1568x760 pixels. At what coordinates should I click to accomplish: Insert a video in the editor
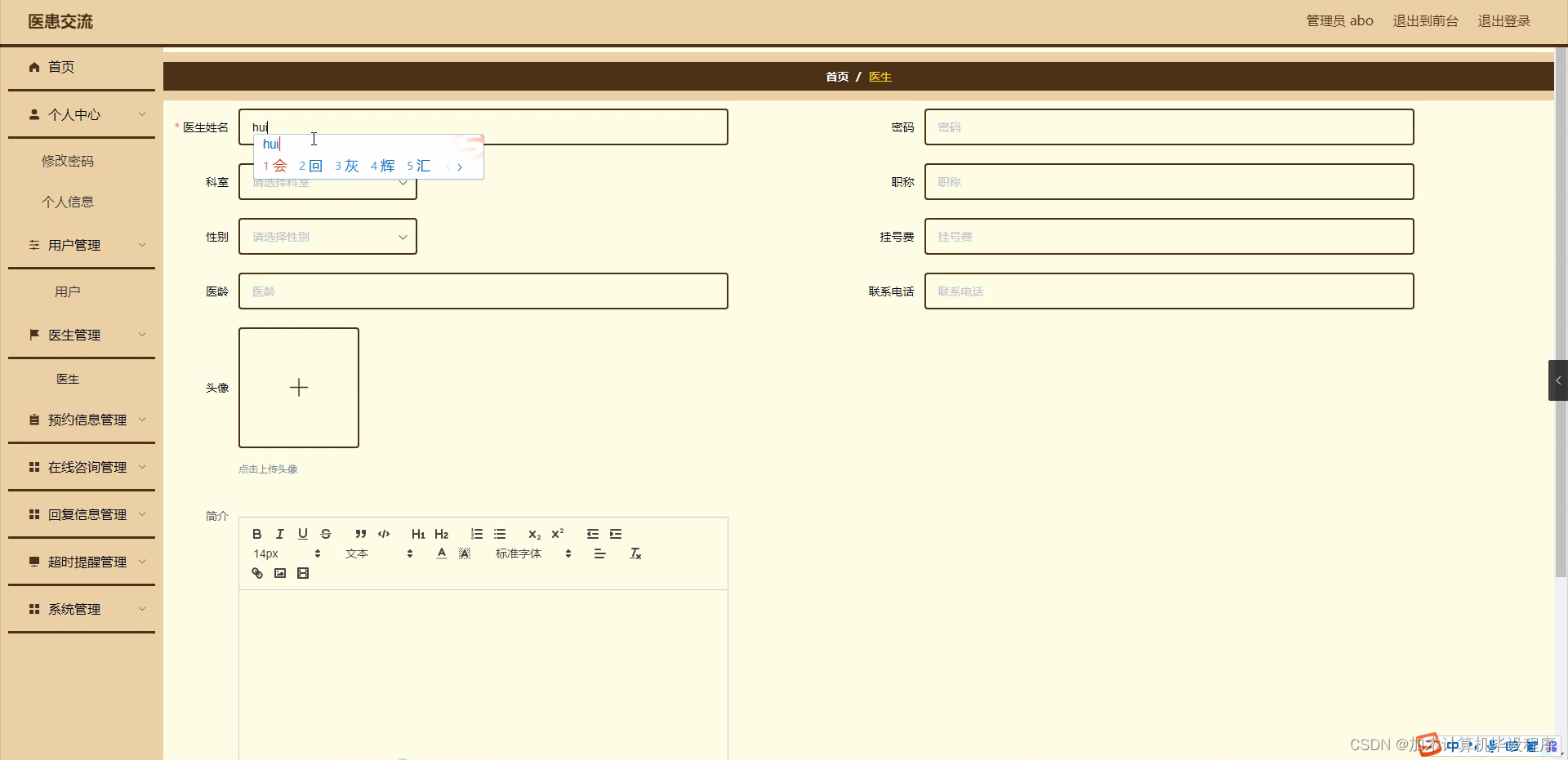click(x=303, y=573)
